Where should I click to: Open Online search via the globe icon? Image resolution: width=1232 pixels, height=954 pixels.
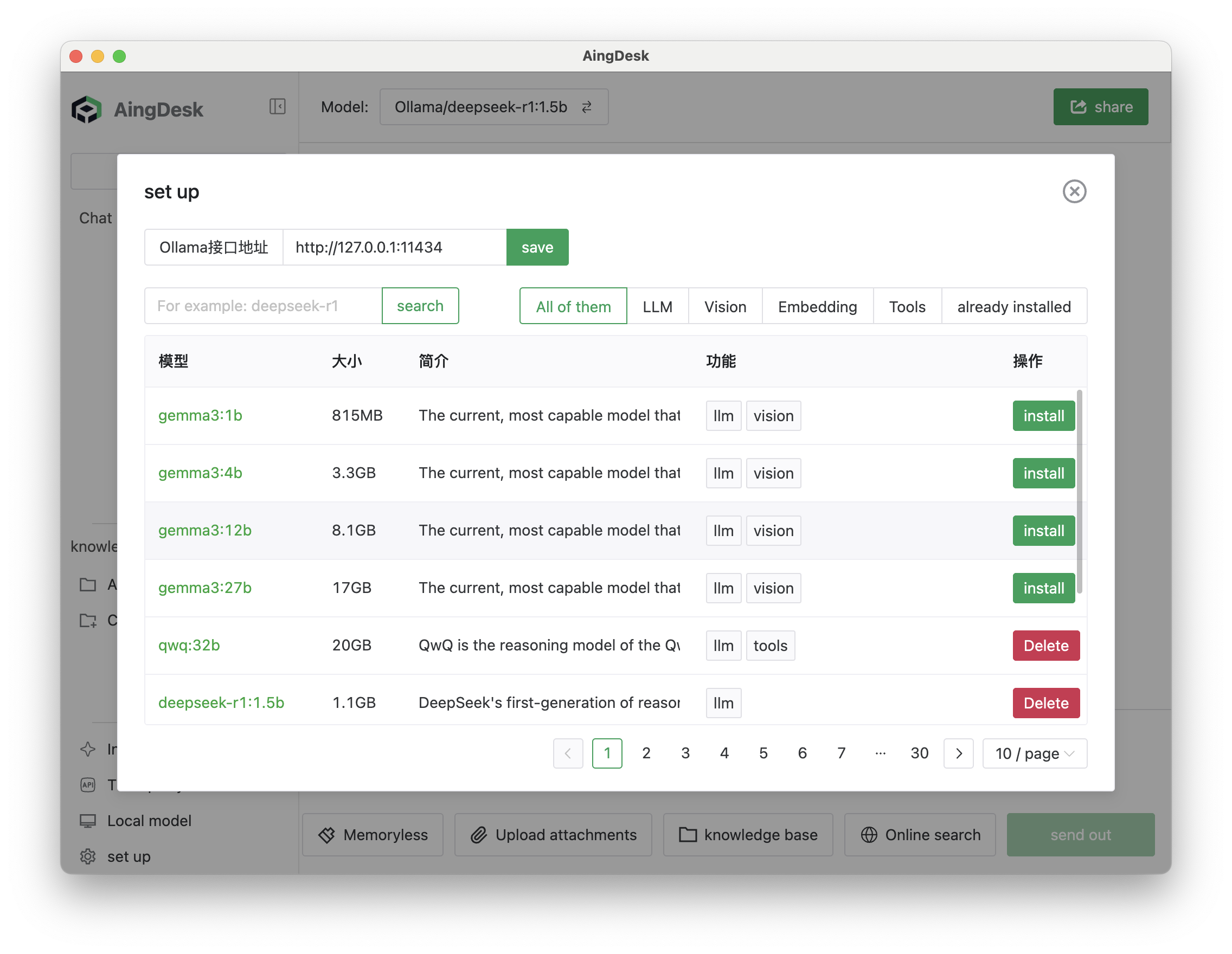pos(869,834)
